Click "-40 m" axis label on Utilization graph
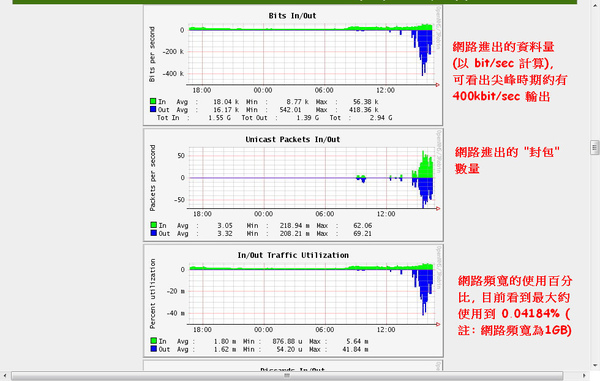Image resolution: width=600 pixels, height=381 pixels. click(175, 313)
